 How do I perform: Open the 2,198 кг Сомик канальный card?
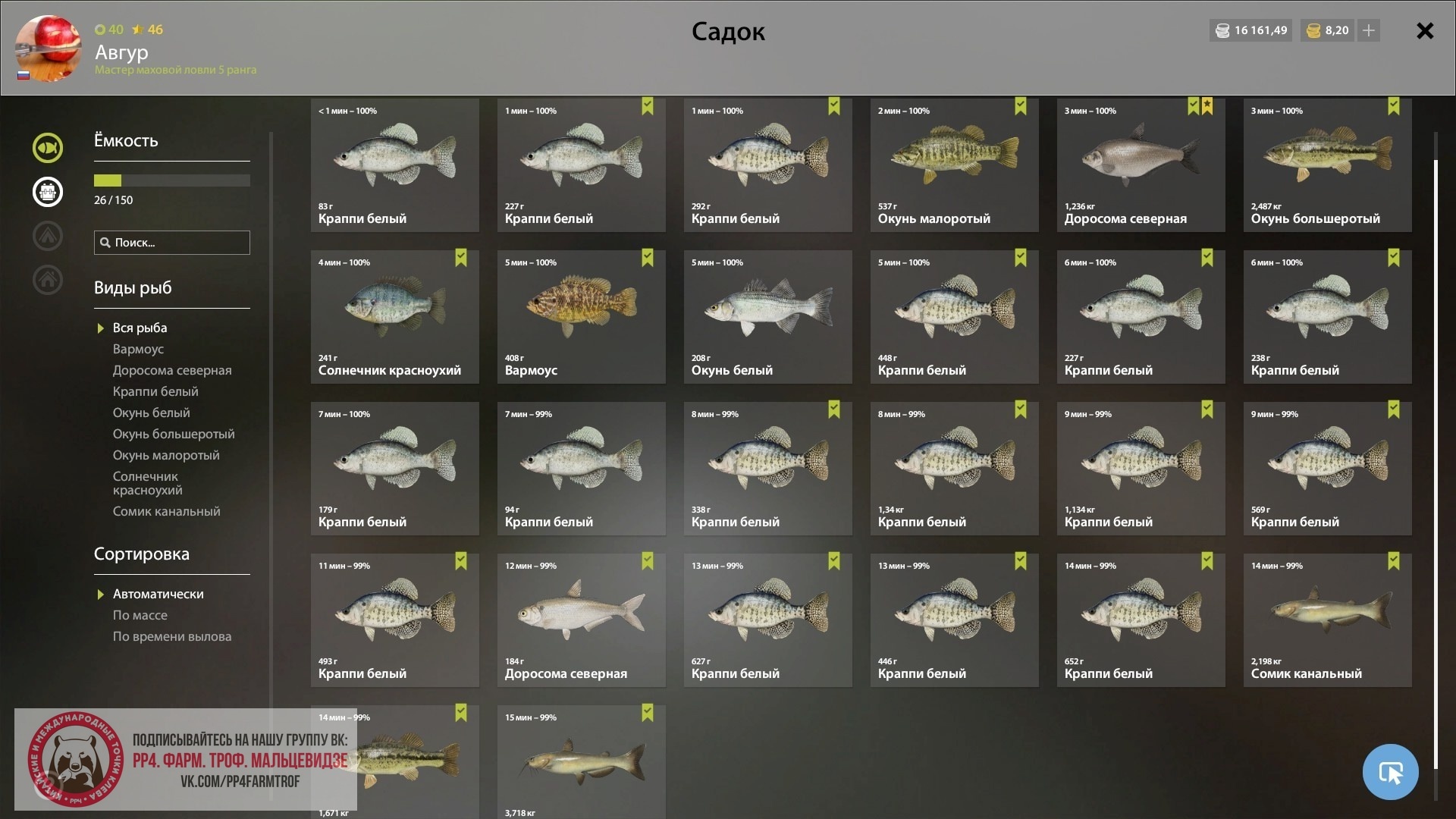(1327, 620)
